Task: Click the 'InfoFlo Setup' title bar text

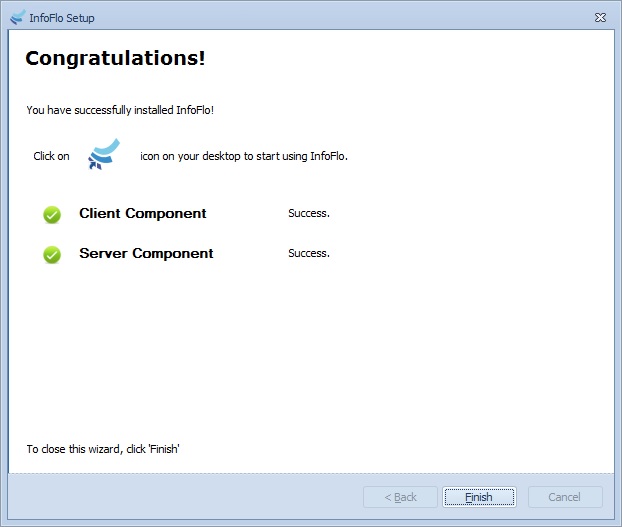Action: (62, 18)
